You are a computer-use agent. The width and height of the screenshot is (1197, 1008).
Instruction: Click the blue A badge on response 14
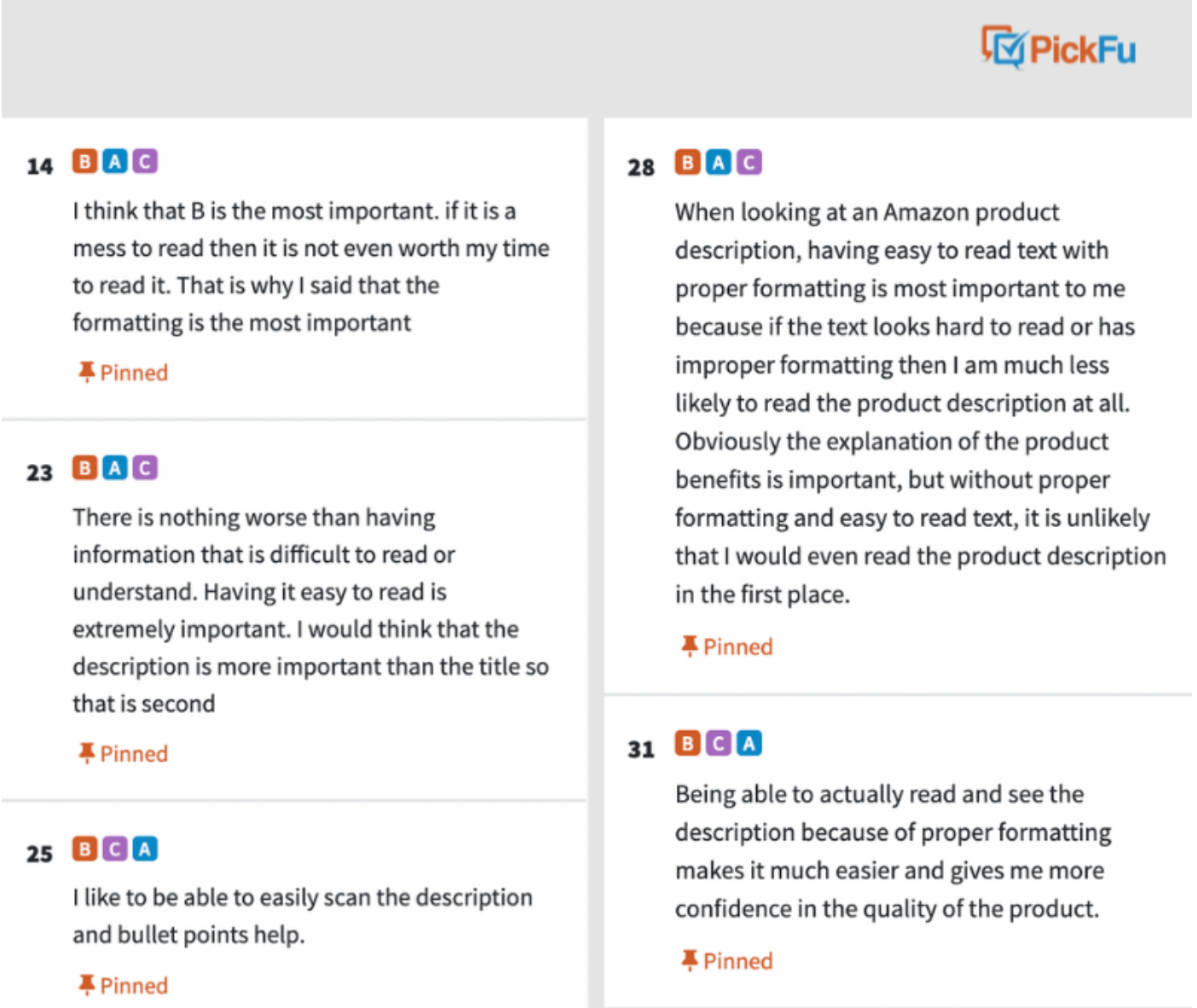point(115,161)
